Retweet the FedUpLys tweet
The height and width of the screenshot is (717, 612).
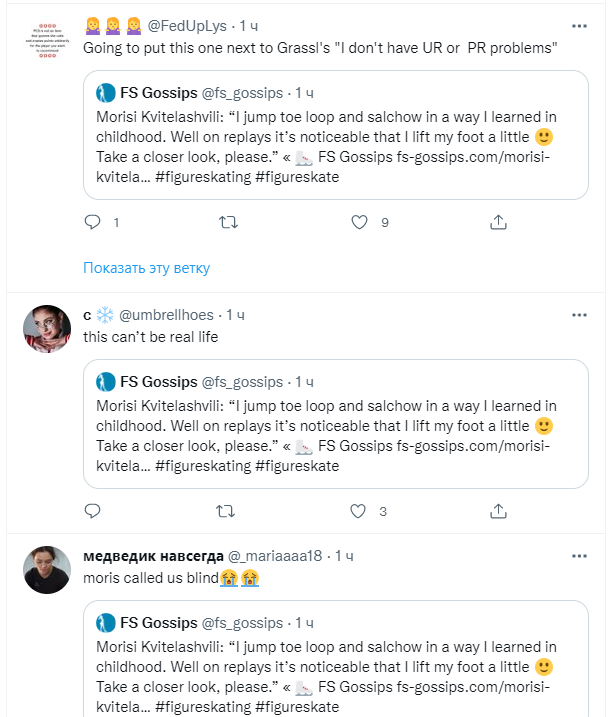228,223
